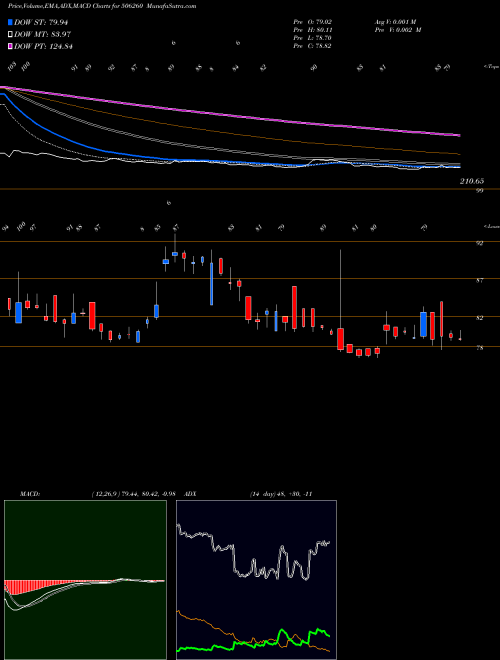
Task: Click the 'Pre V: 0.002 M' volume text
Action: coord(398,30)
